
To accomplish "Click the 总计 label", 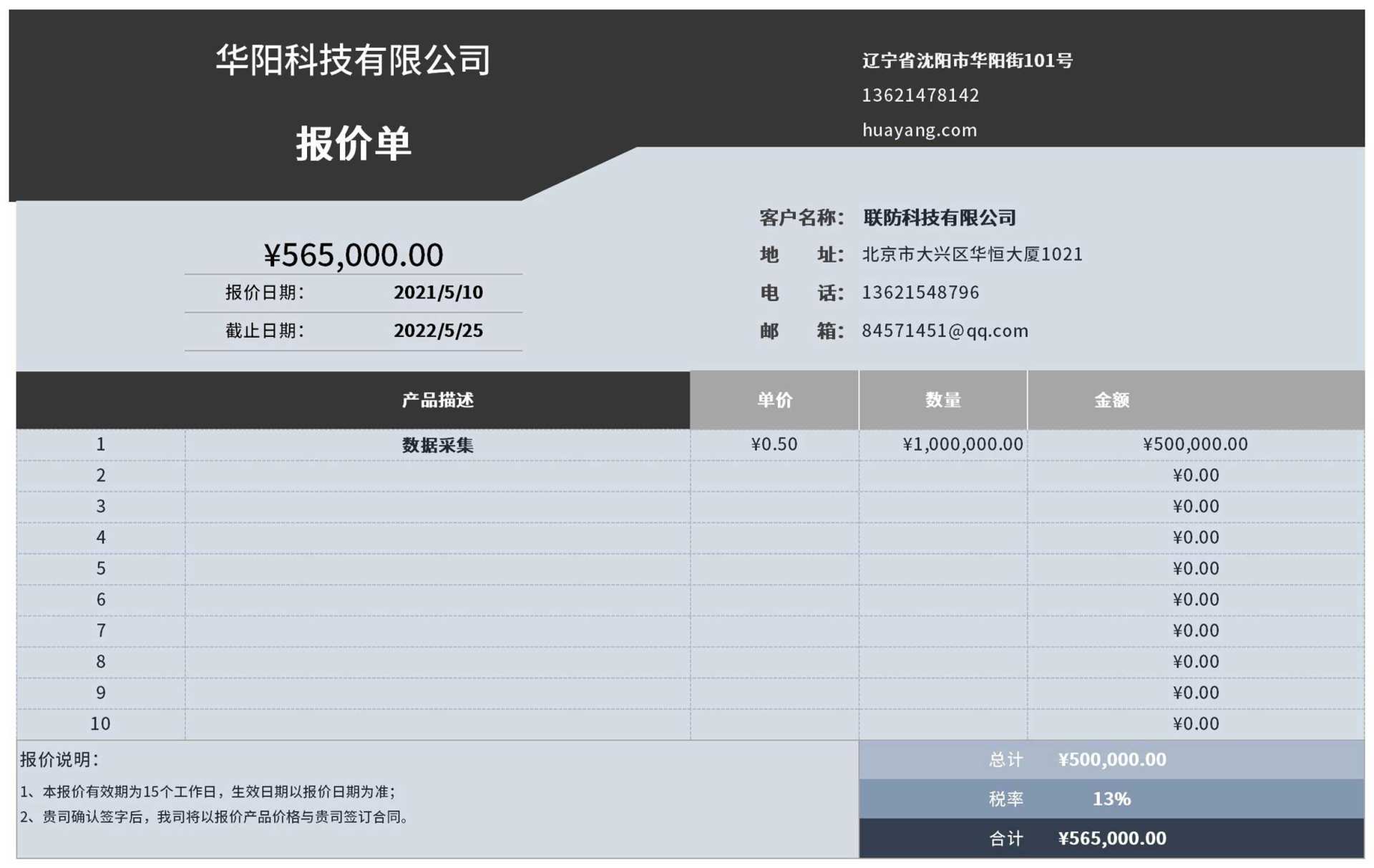I will [1006, 760].
